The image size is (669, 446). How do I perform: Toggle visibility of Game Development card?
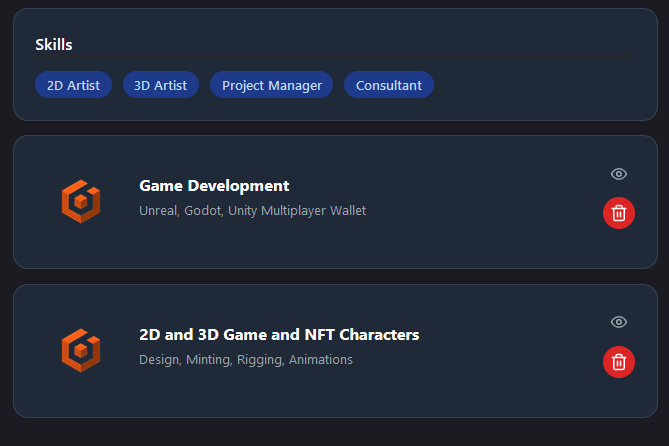click(619, 174)
